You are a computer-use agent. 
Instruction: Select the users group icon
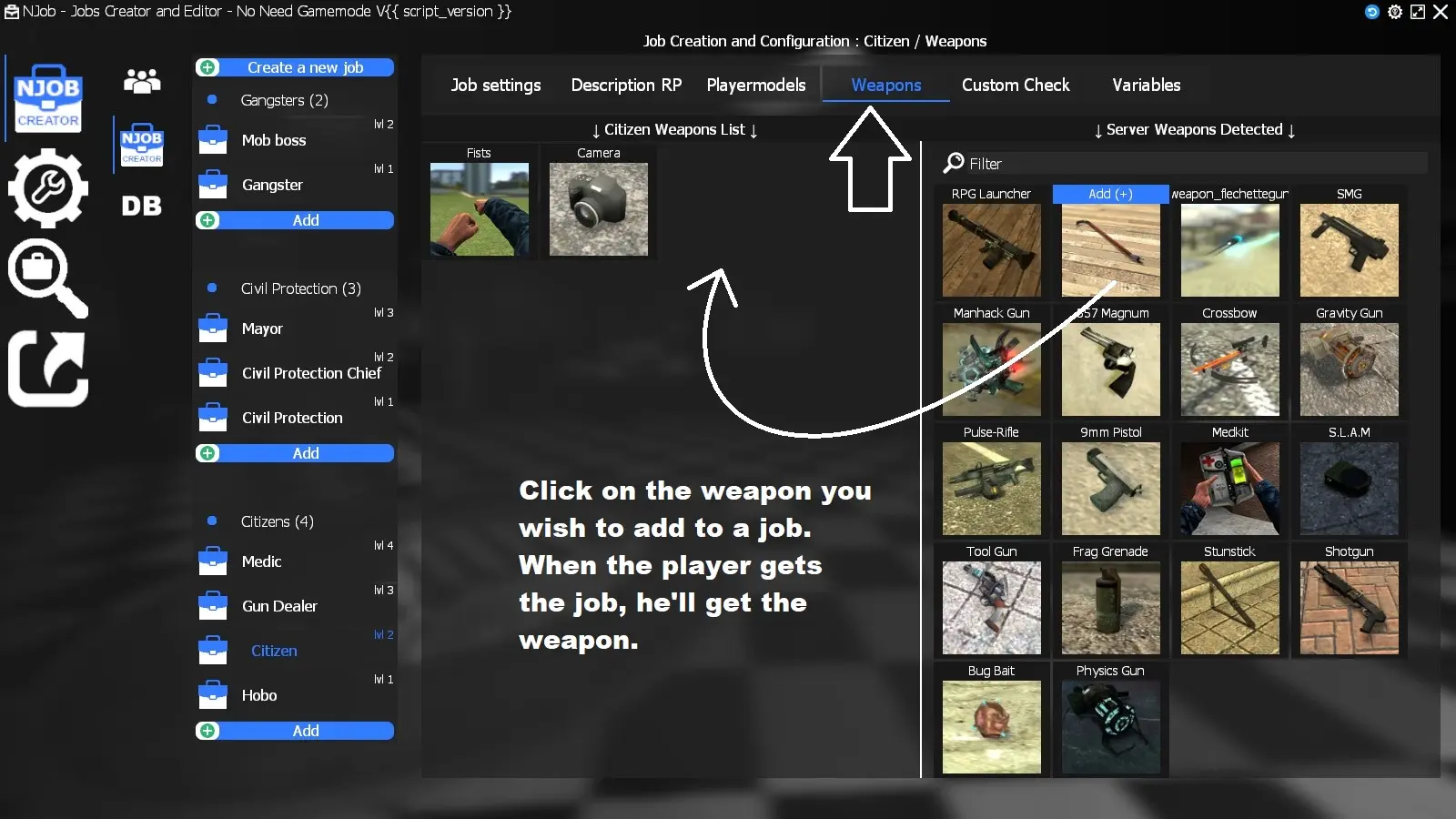coord(143,82)
